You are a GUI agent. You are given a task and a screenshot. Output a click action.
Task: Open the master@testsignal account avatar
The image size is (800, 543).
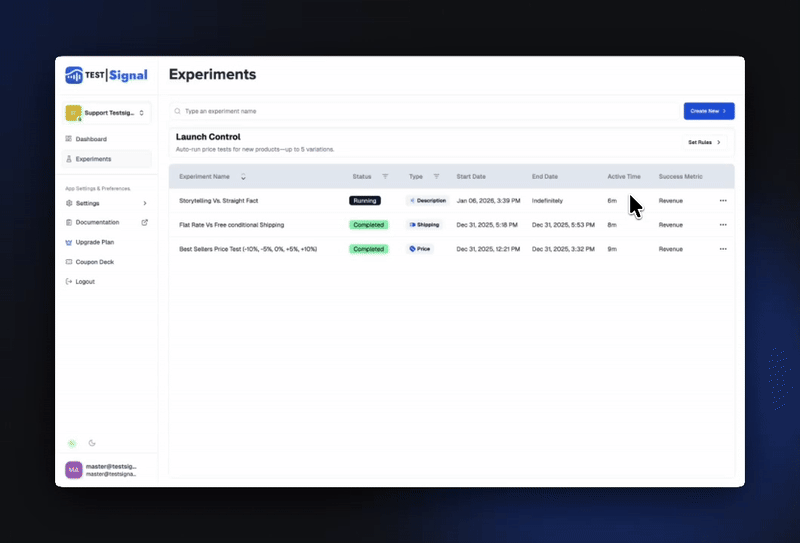point(74,469)
